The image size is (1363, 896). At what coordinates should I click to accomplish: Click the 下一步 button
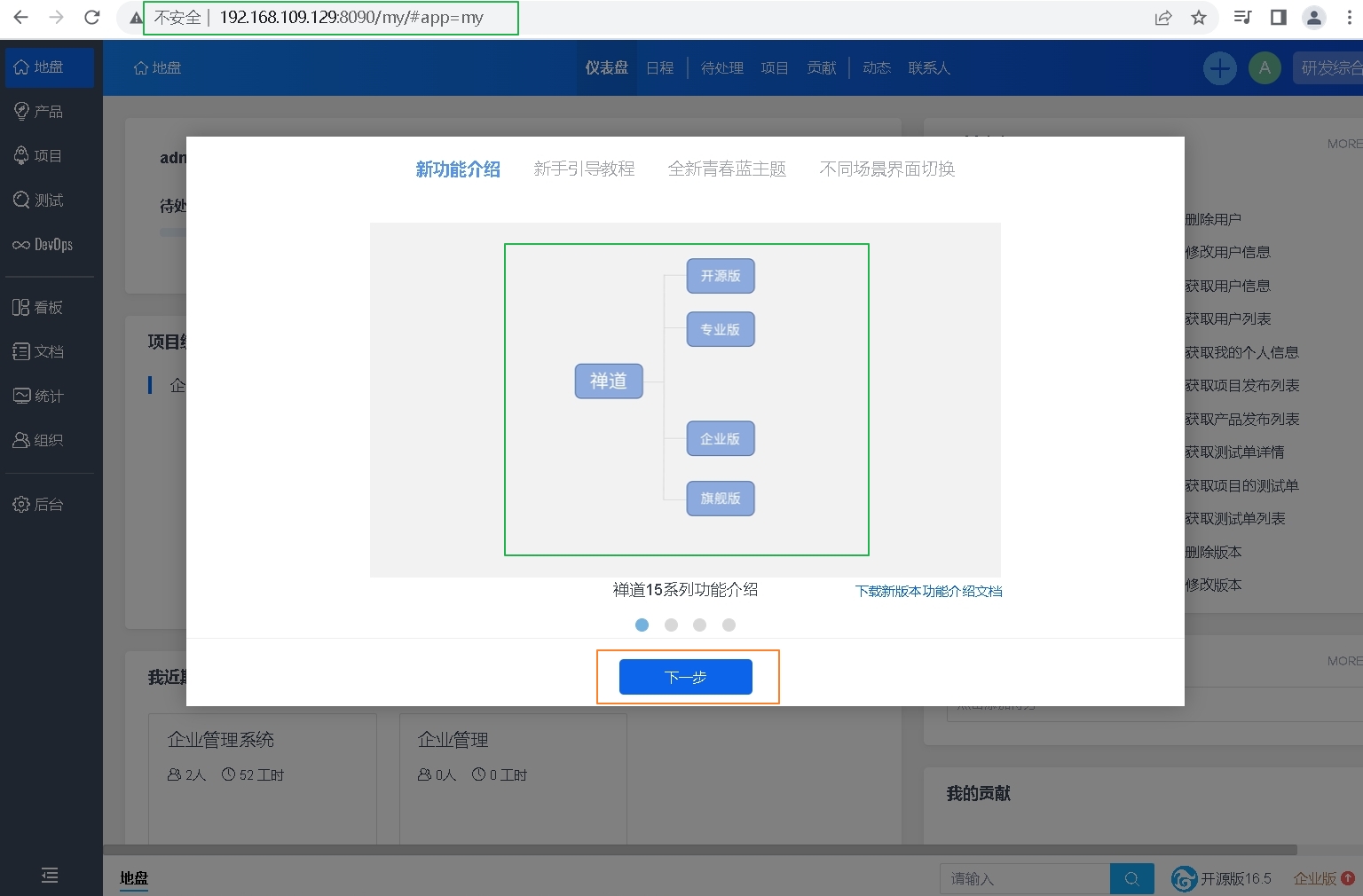tap(686, 677)
